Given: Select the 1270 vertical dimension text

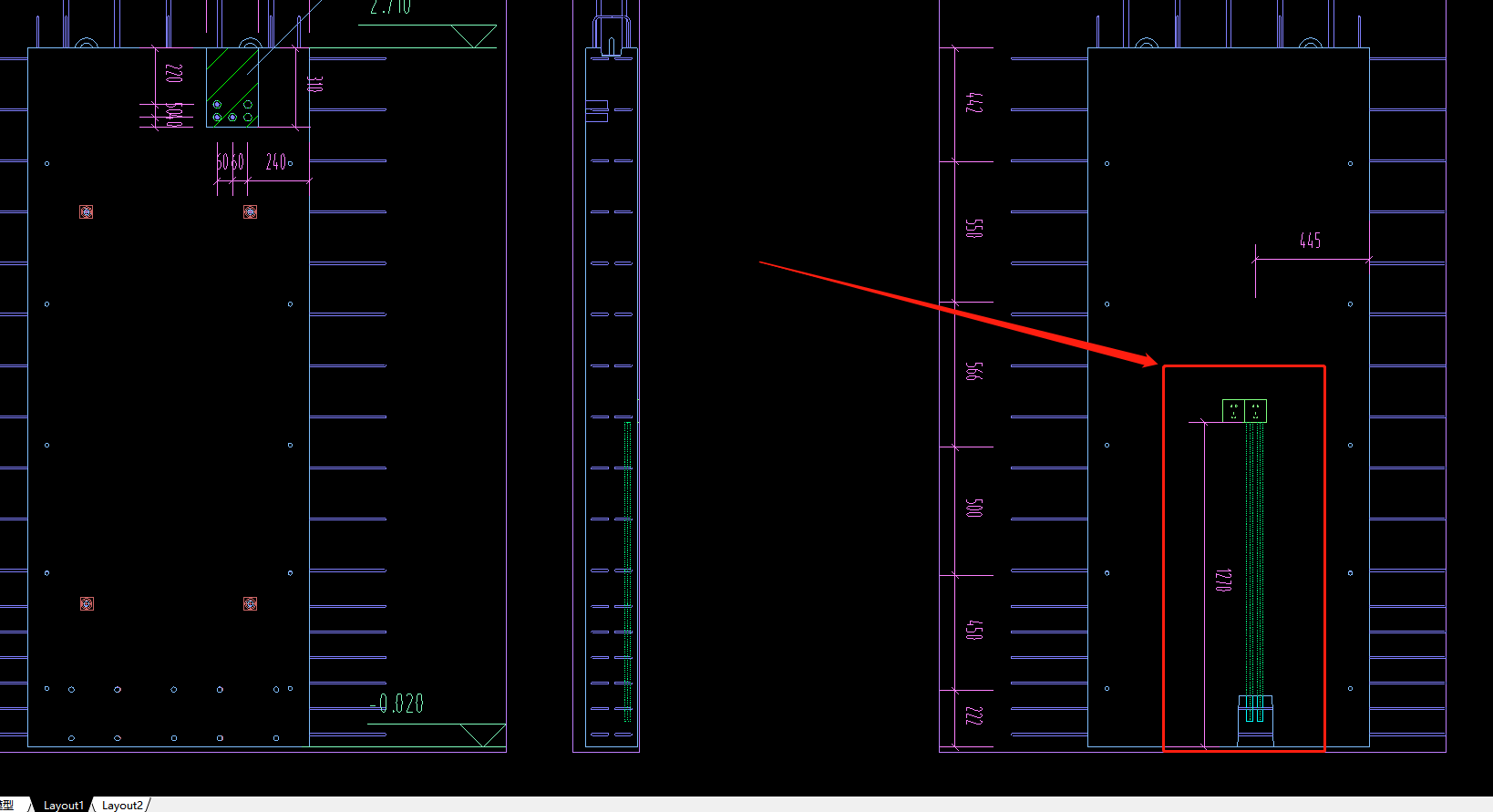Looking at the screenshot, I should point(1223,580).
